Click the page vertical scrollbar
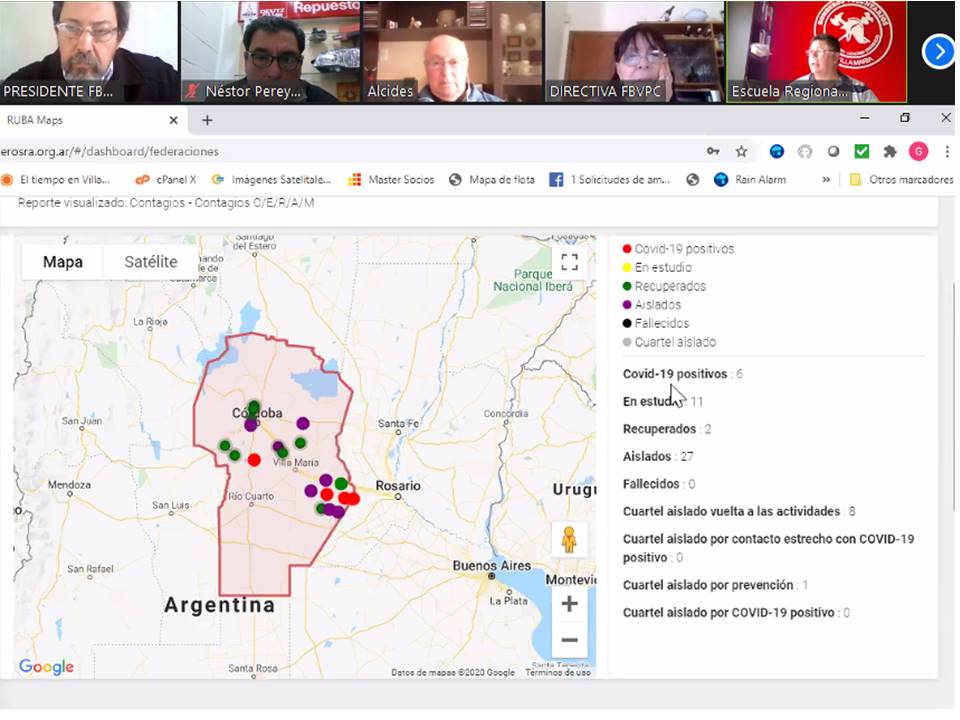This screenshot has height=720, width=960. point(955,395)
